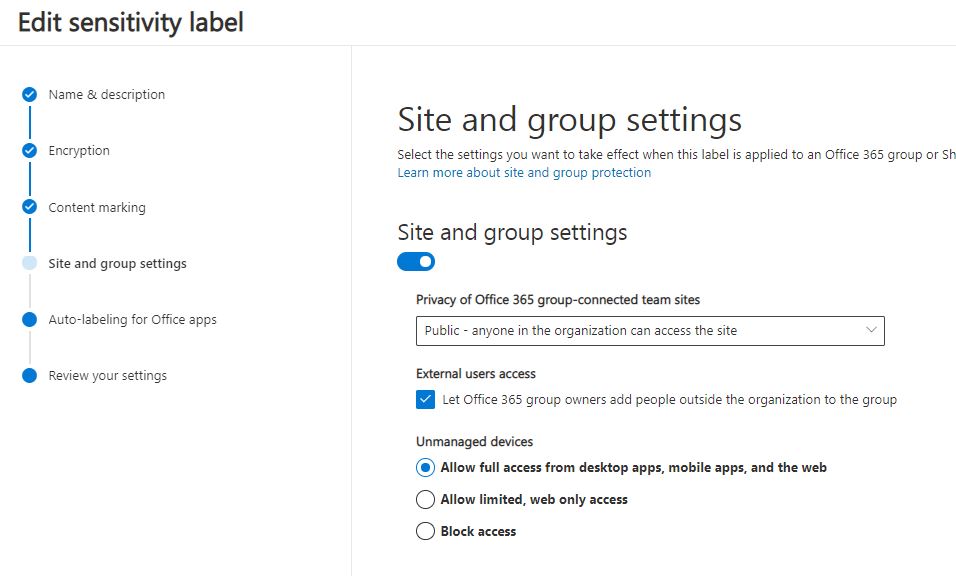Open the Auto-labeling for Office apps step
This screenshot has height=576, width=956.
point(132,320)
